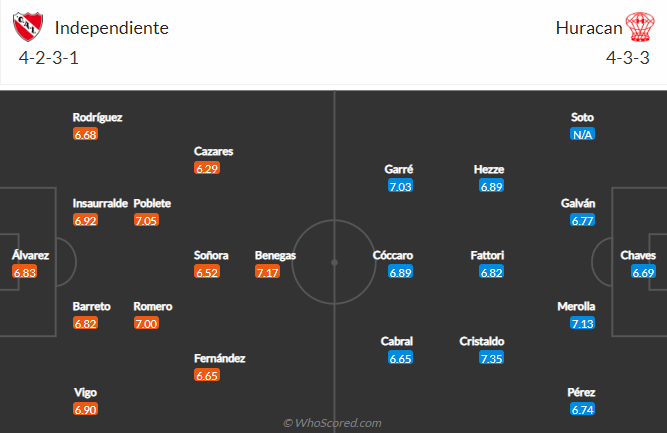667x433 pixels.
Task: Click player name Garré
Action: pos(399,169)
